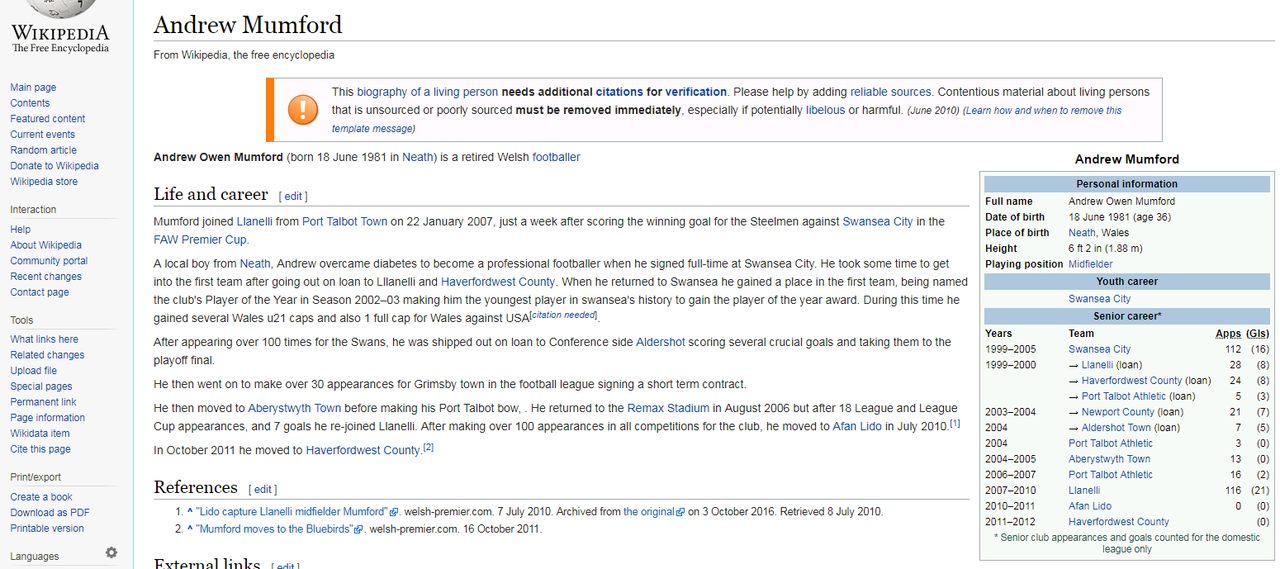Follow the 'footballer' link in intro
1280x569 pixels.
[556, 157]
